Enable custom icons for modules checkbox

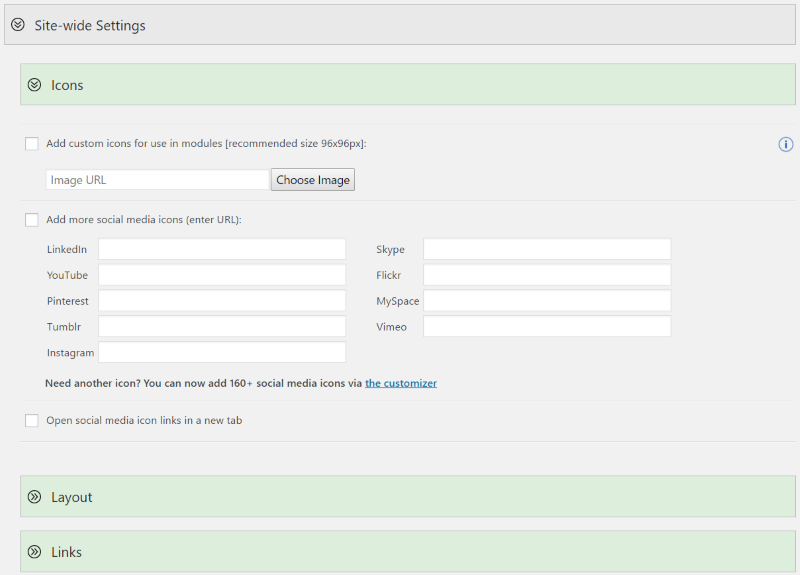coord(32,144)
